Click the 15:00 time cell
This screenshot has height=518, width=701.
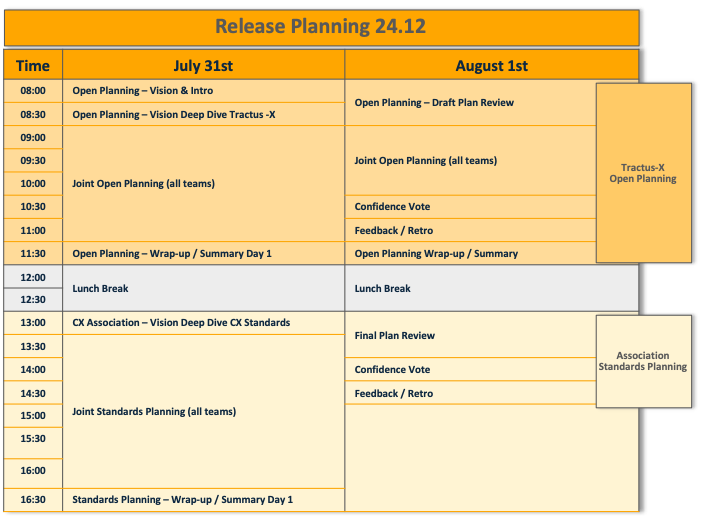point(33,416)
